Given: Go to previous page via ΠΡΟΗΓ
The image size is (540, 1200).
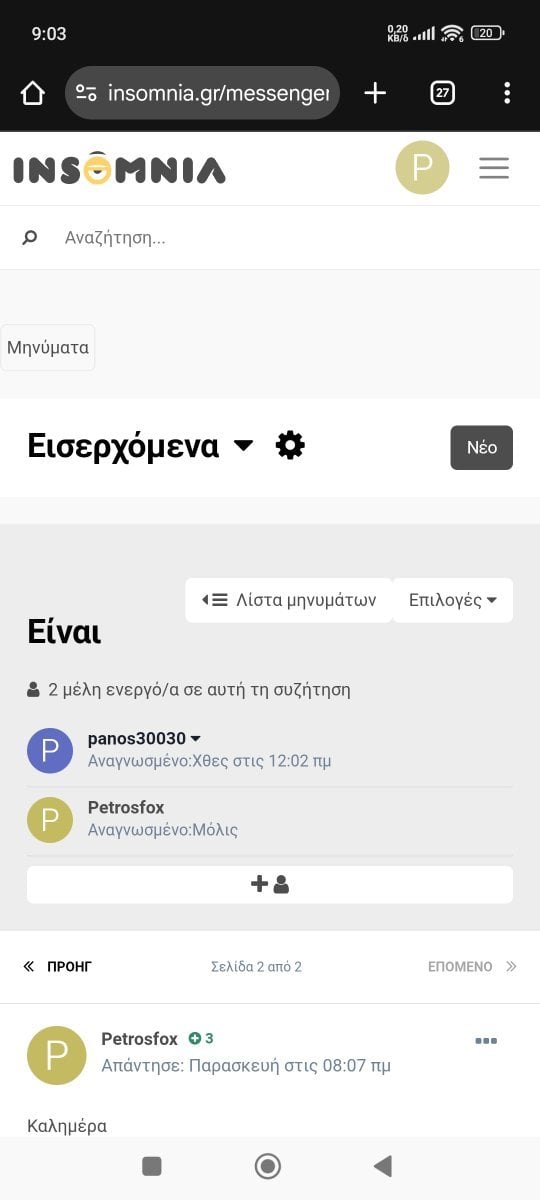Looking at the screenshot, I should pos(58,967).
